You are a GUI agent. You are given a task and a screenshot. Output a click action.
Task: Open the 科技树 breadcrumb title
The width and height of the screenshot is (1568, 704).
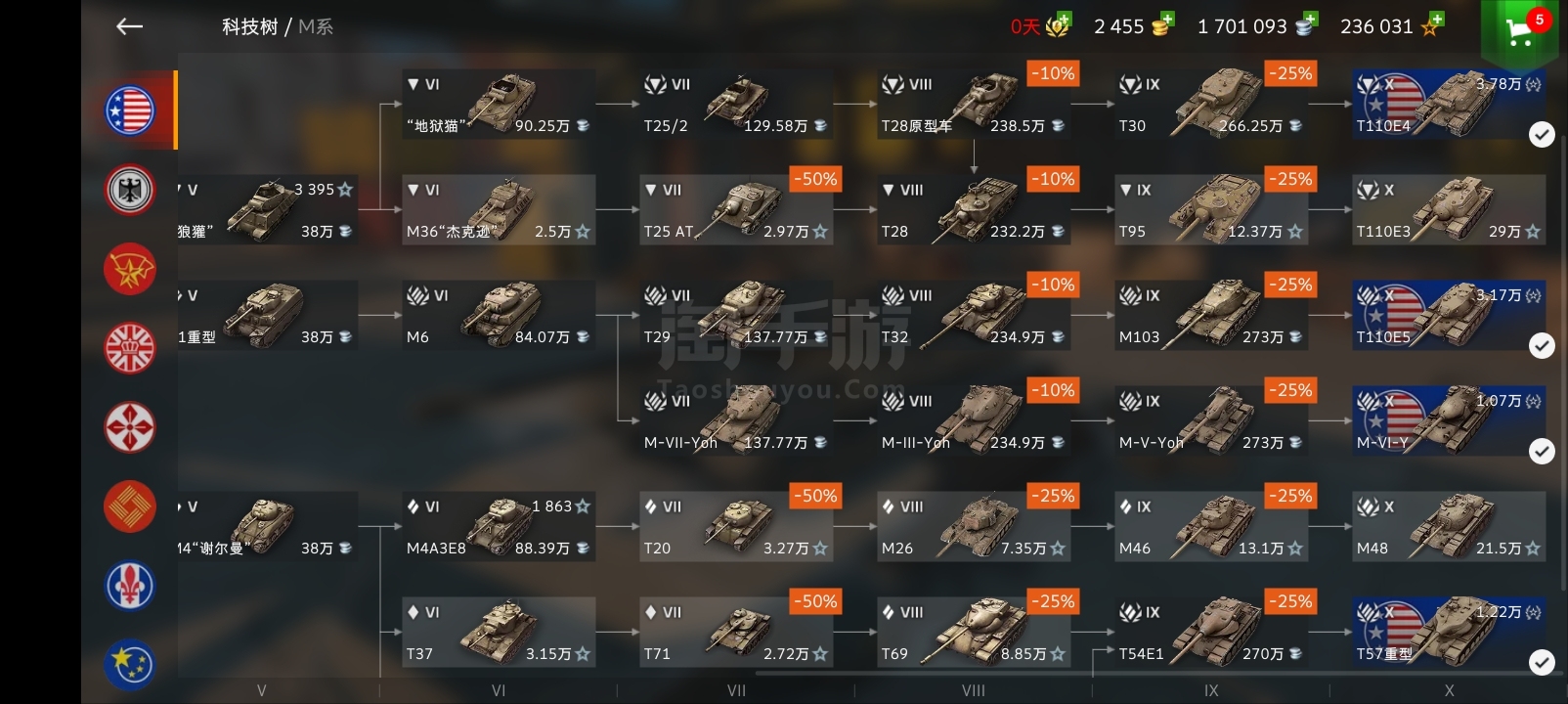click(x=249, y=27)
